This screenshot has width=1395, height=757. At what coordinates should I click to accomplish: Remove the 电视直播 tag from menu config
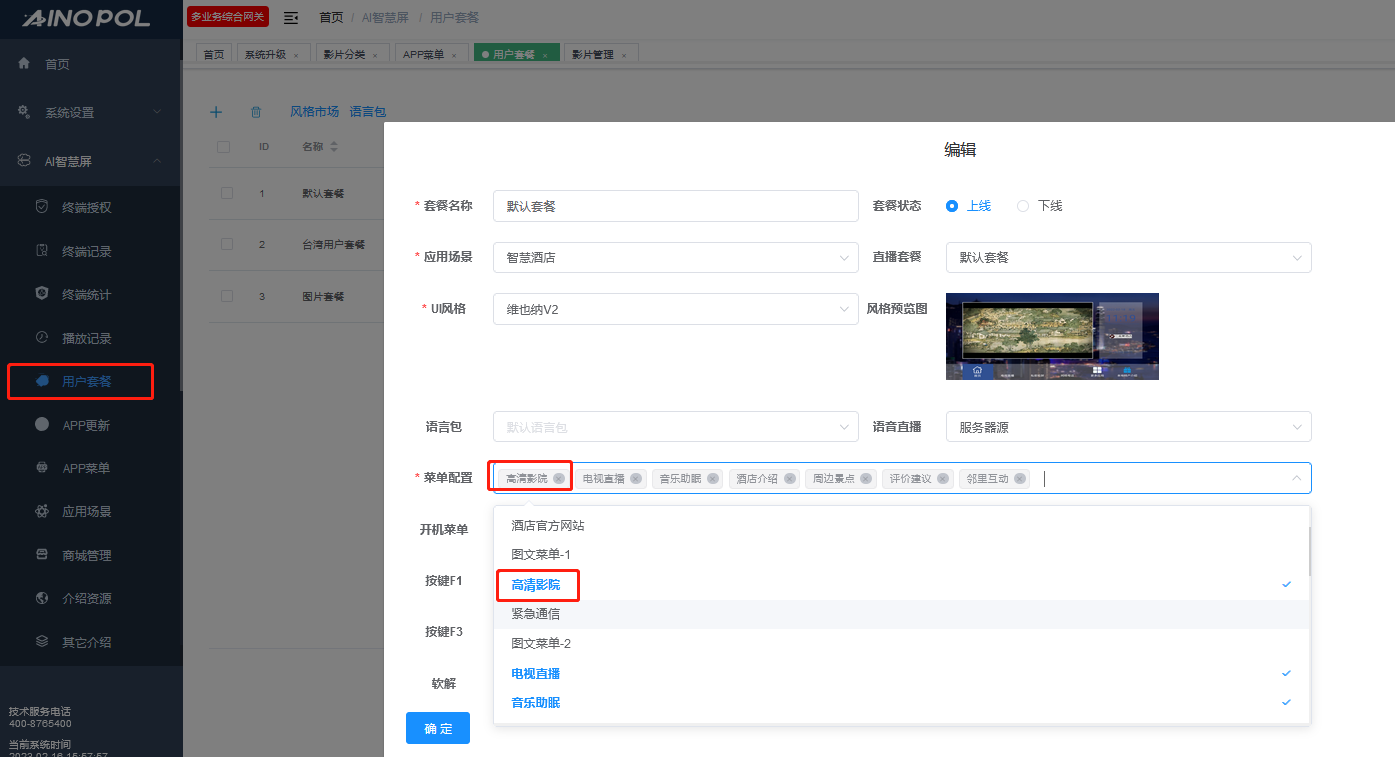coord(636,479)
